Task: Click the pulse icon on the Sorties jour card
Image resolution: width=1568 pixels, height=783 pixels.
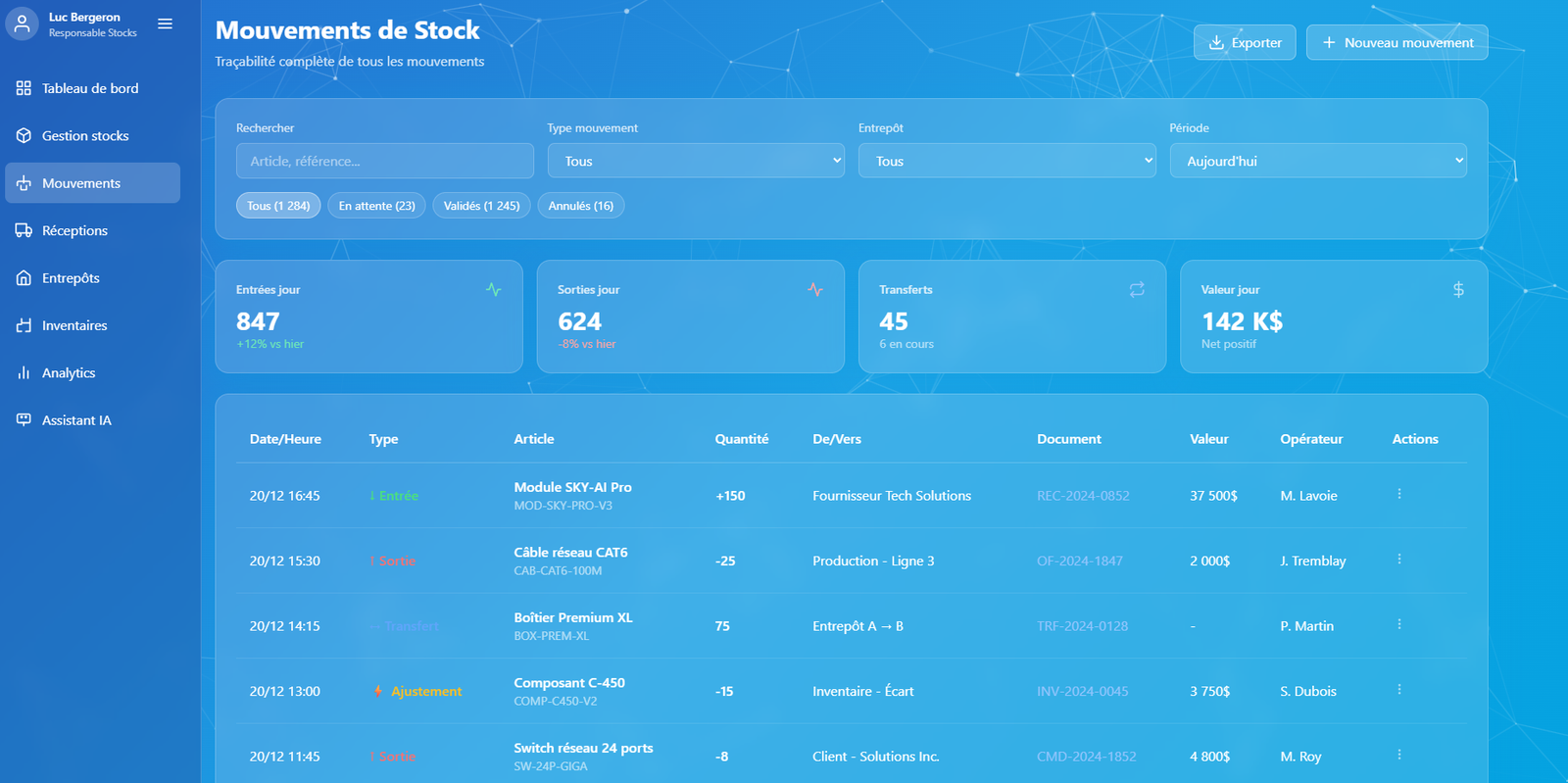Action: click(x=814, y=289)
